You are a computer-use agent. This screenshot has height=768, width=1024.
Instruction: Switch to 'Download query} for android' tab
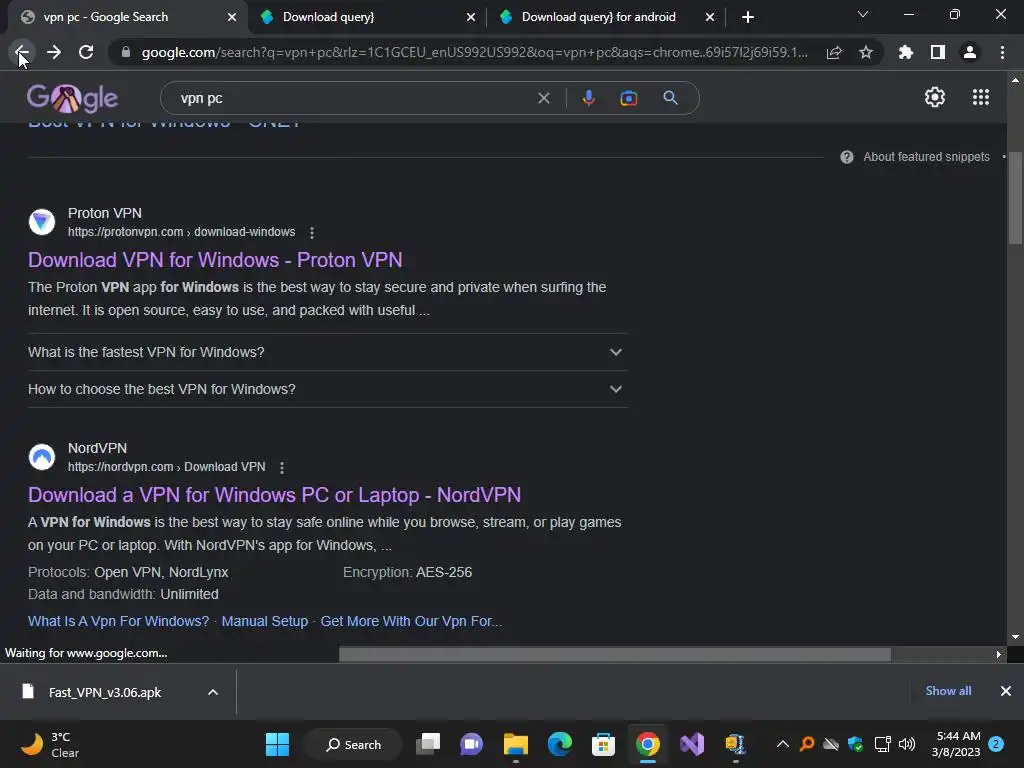point(606,17)
